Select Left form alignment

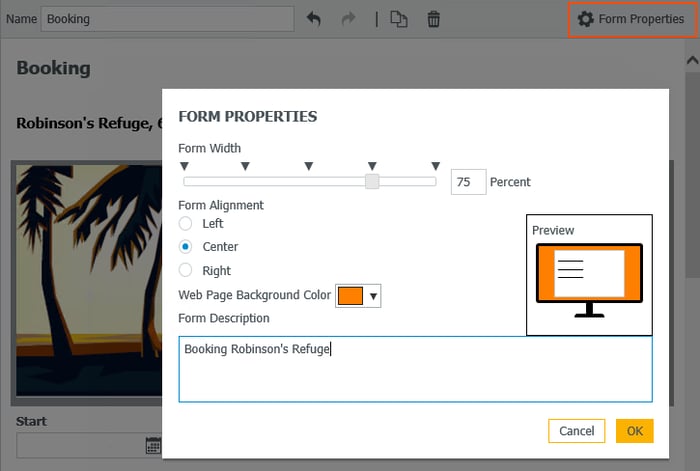click(185, 223)
